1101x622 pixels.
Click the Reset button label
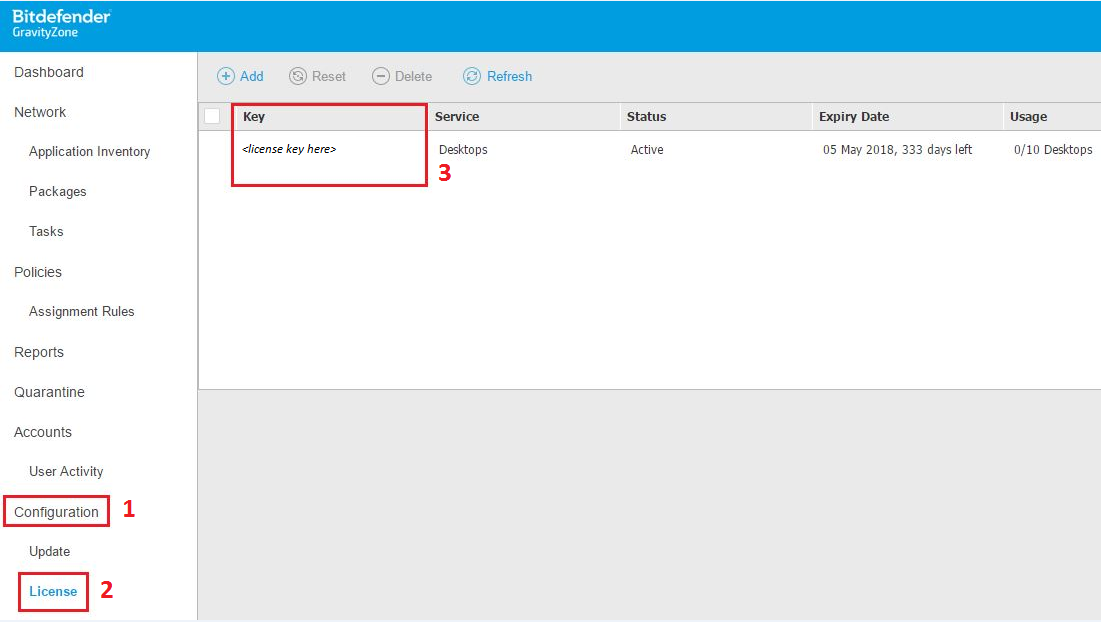coord(329,77)
